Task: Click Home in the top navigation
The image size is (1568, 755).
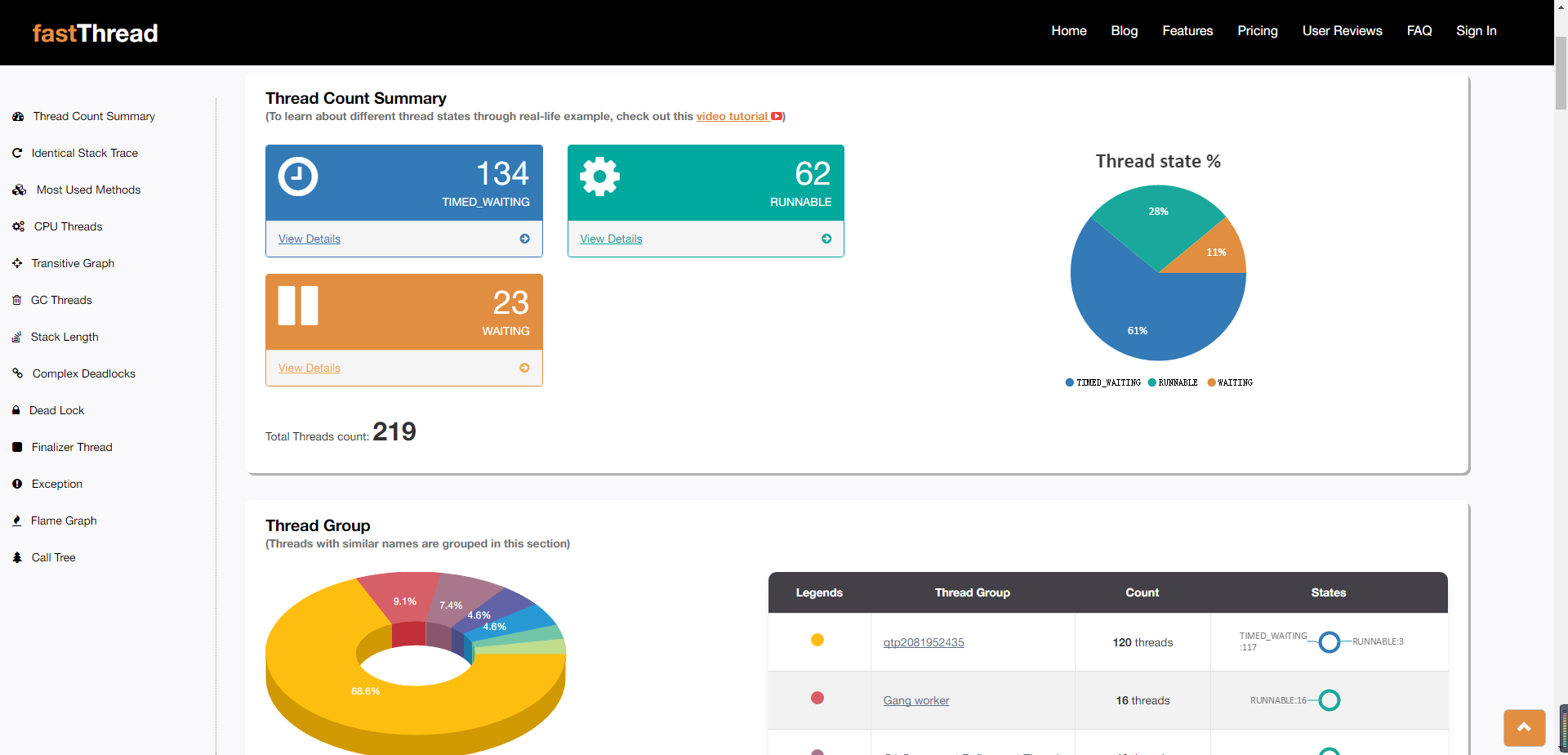Action: pyautogui.click(x=1069, y=31)
